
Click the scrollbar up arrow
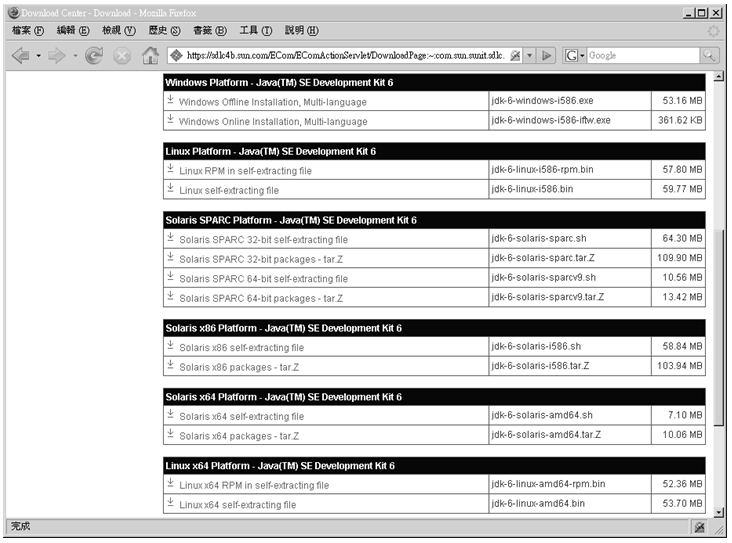(x=719, y=76)
